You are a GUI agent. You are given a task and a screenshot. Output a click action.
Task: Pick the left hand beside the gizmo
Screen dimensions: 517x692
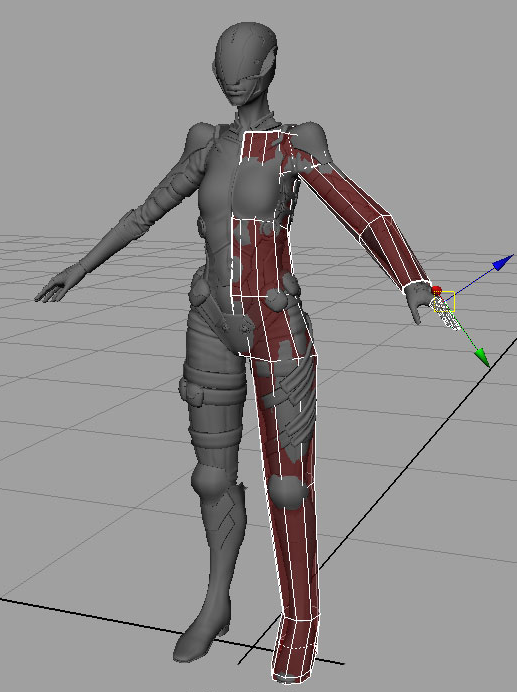point(416,300)
